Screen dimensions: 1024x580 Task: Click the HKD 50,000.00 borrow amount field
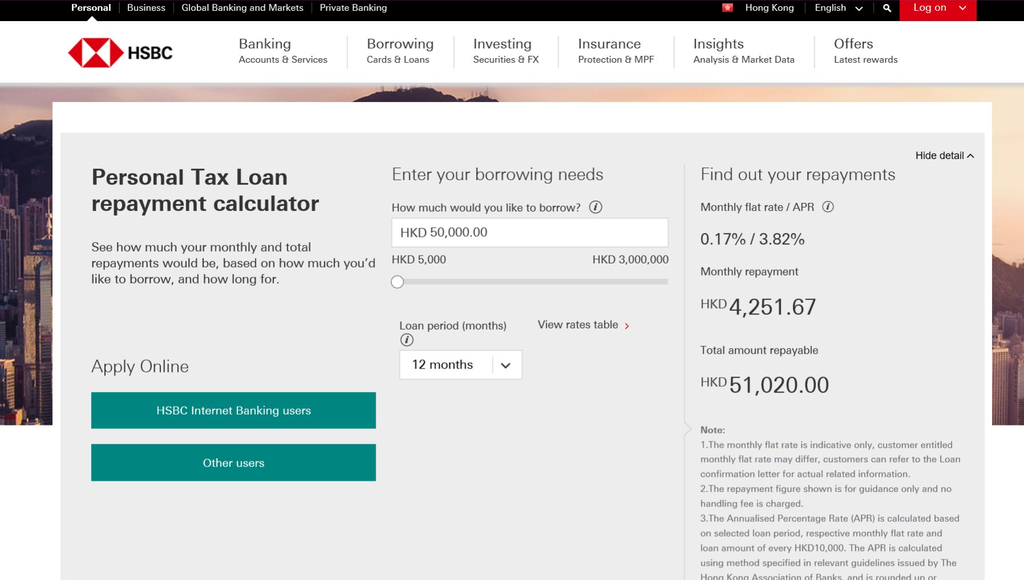point(530,233)
